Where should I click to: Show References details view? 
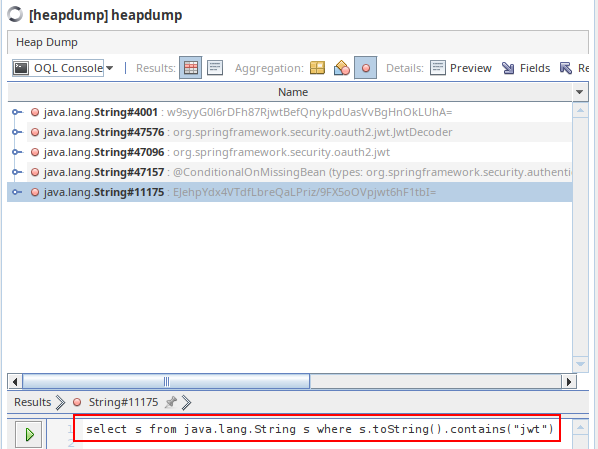(574, 68)
